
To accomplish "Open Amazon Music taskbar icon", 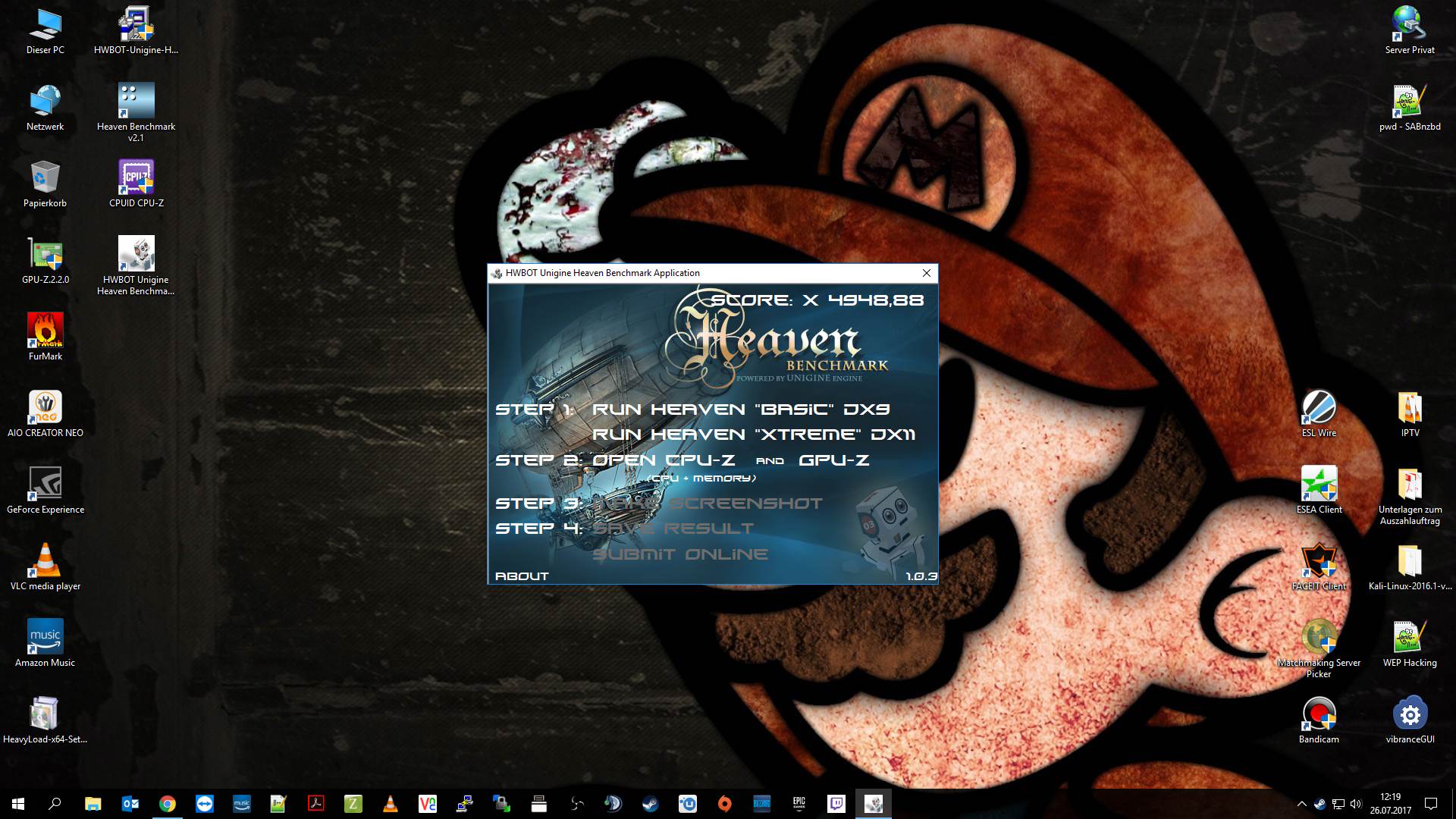I will click(x=241, y=804).
